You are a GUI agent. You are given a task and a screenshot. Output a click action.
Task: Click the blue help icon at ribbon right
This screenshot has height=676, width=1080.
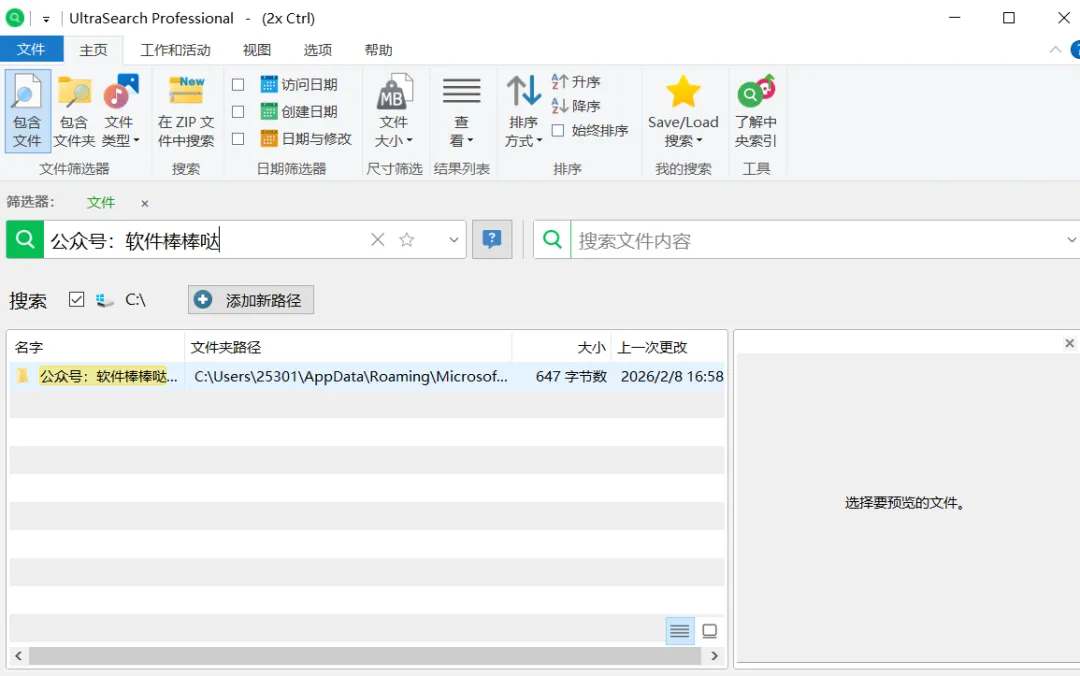coord(1075,50)
